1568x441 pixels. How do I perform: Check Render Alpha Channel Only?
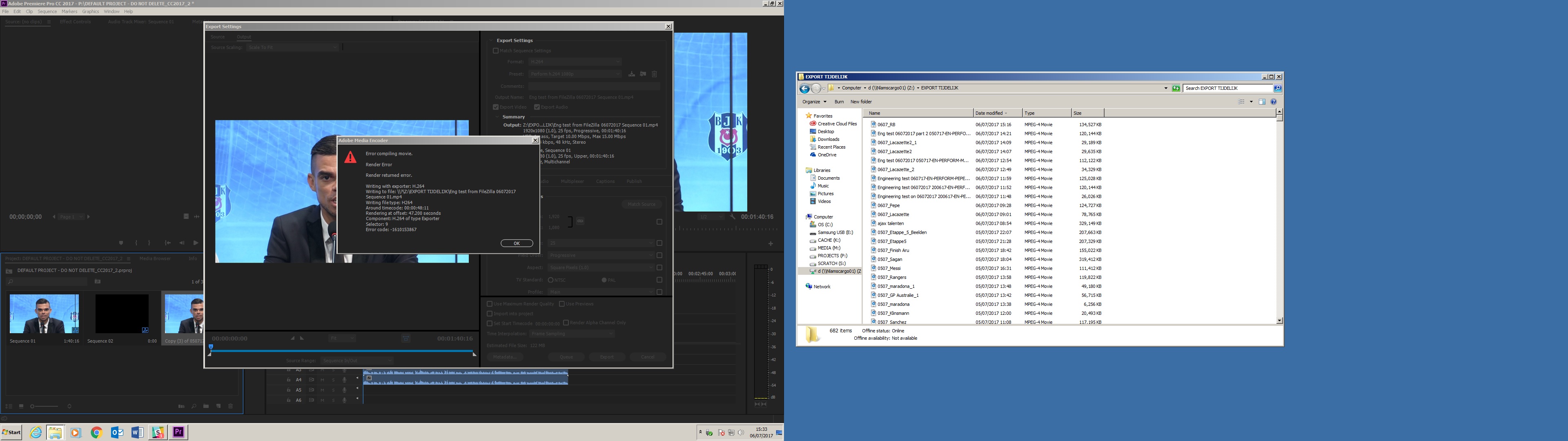click(x=566, y=323)
